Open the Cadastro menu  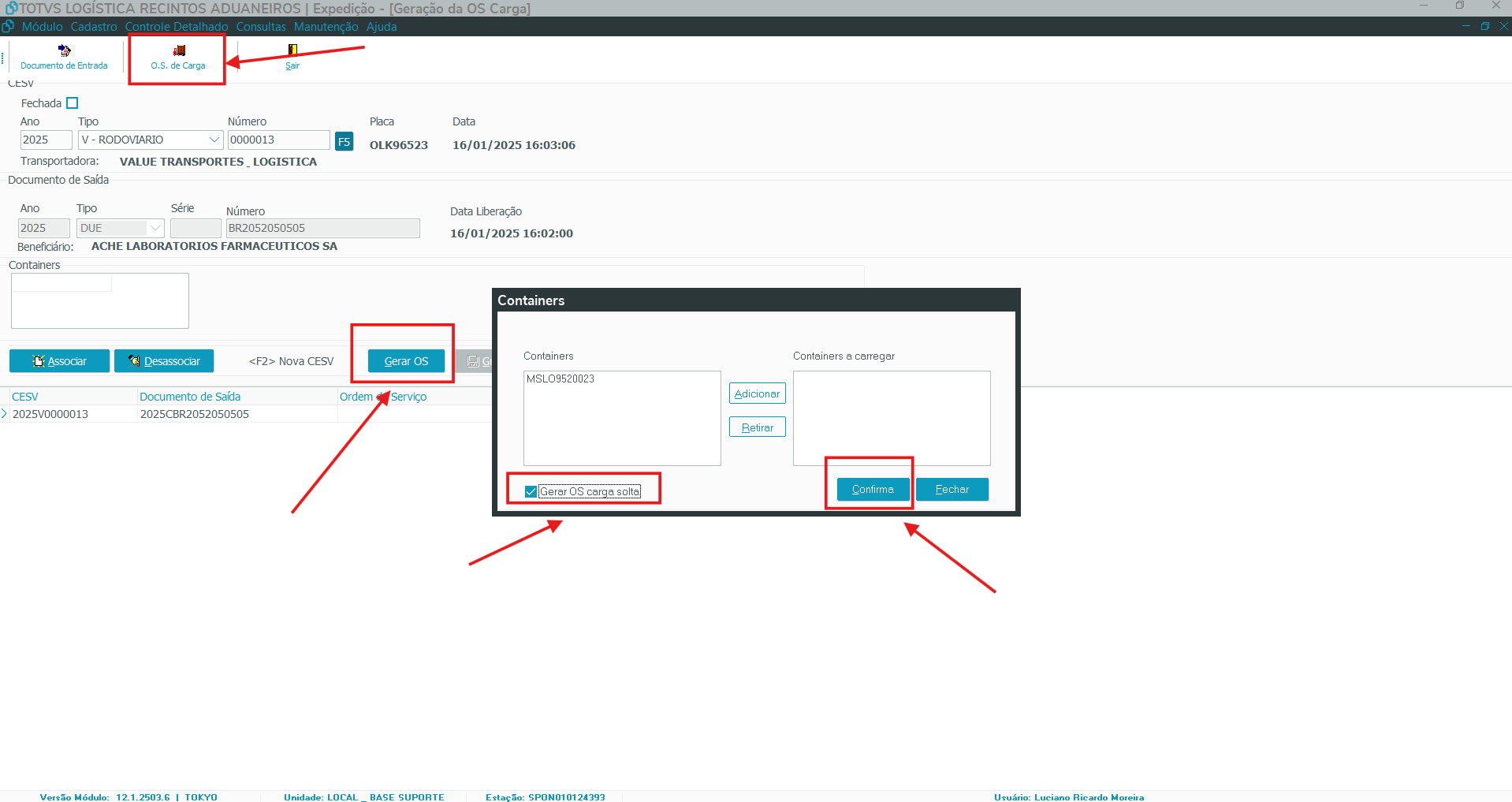click(94, 26)
